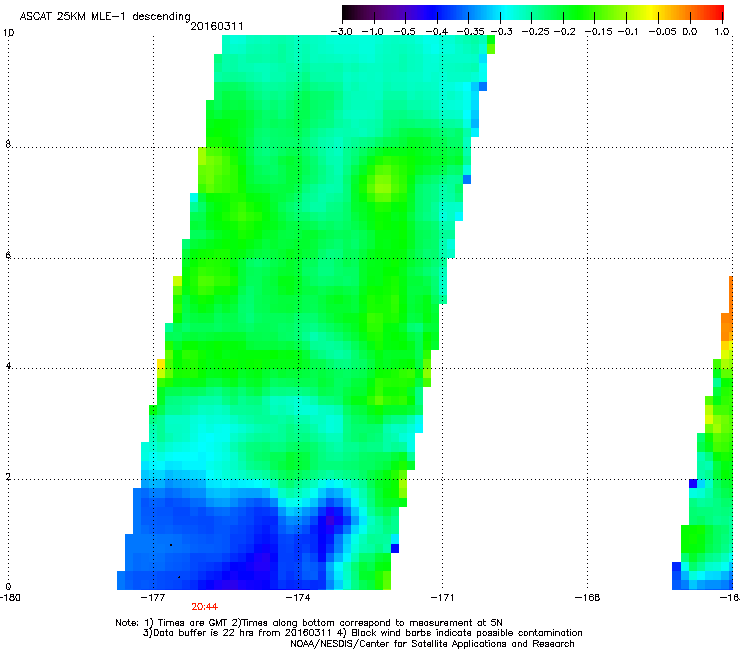Click the color bar label 1.0

coord(721,32)
